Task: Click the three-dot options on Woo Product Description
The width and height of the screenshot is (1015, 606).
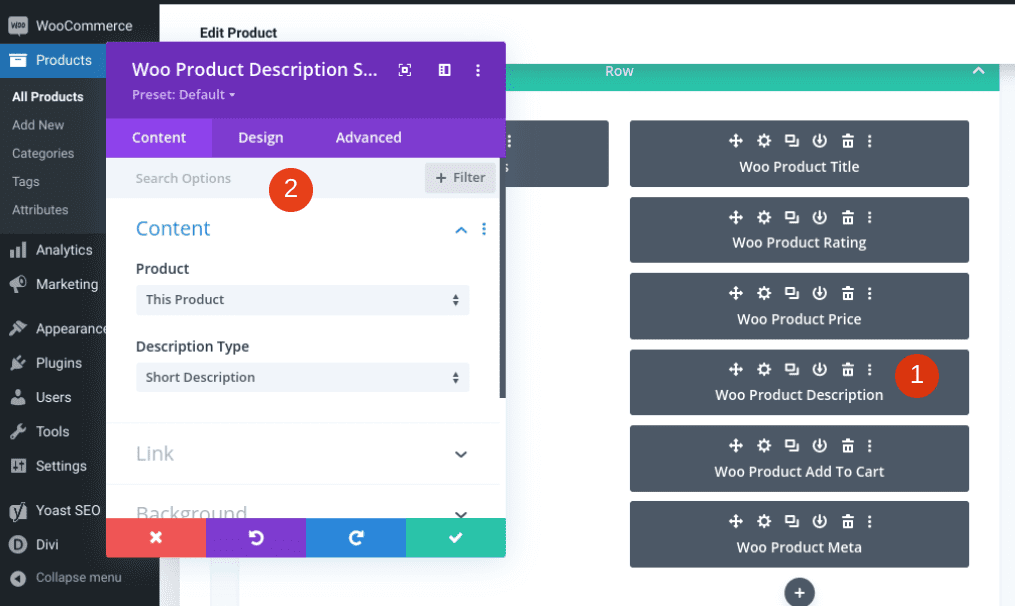Action: (x=868, y=369)
